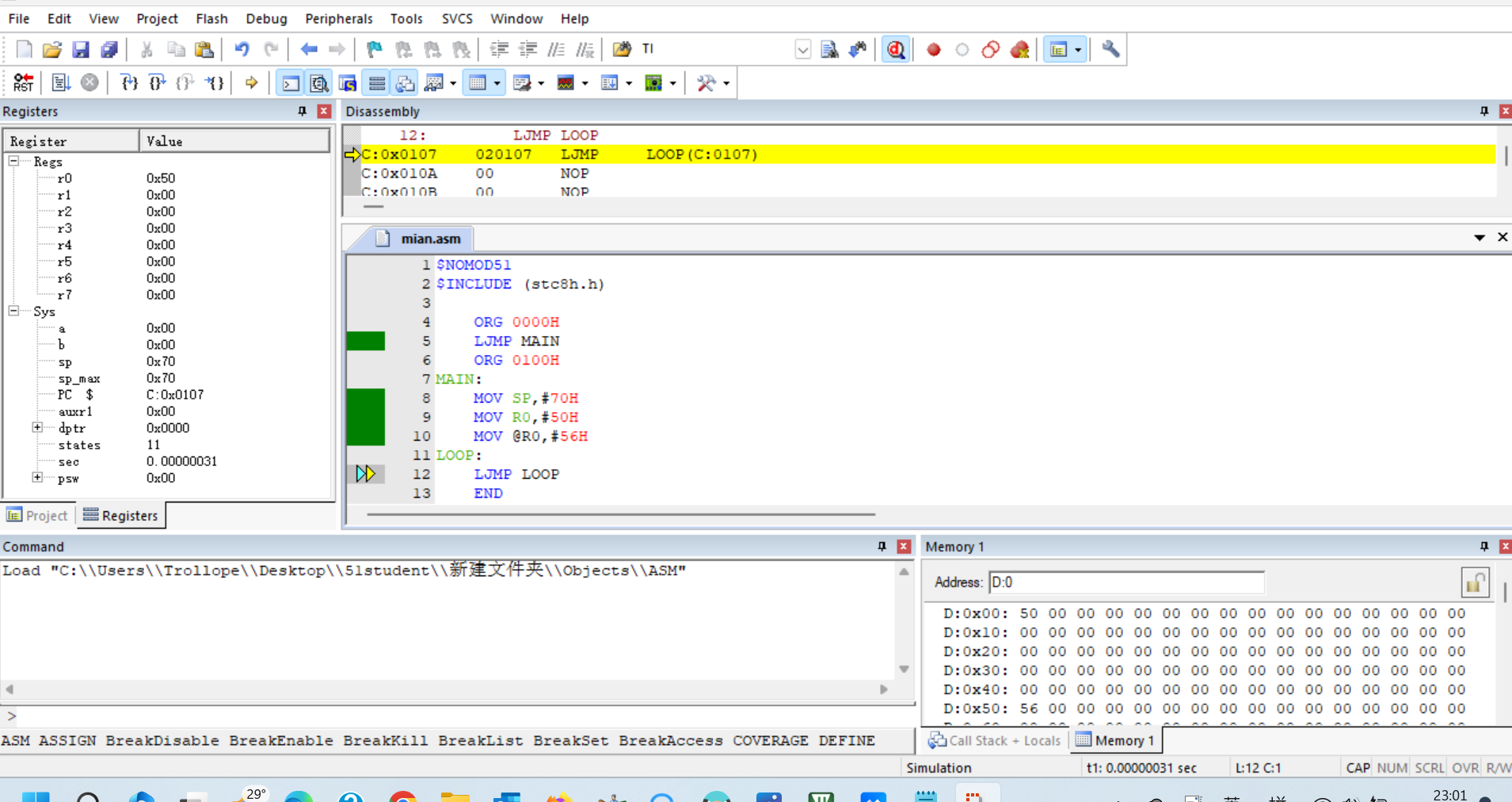The width and height of the screenshot is (1512, 802).
Task: Click Kill All Breakpoints icon
Action: 1020,49
